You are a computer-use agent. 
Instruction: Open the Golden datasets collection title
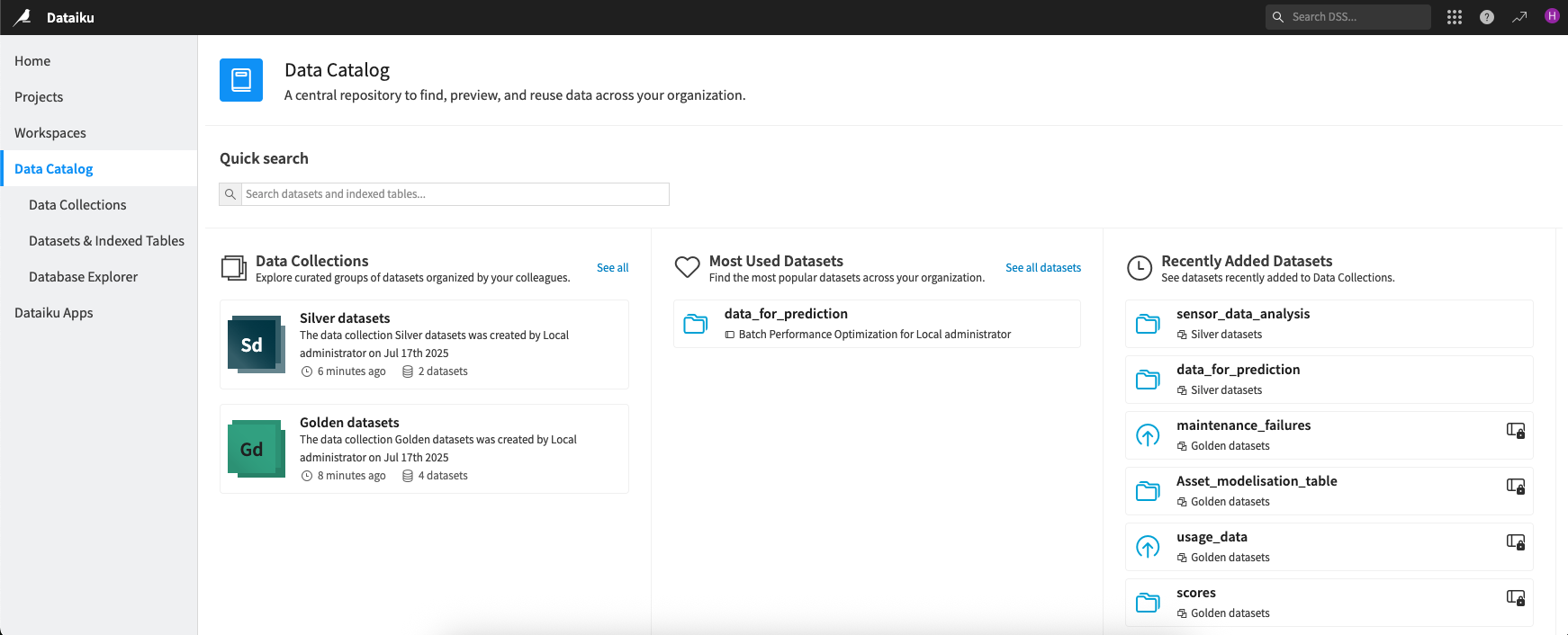coord(349,423)
